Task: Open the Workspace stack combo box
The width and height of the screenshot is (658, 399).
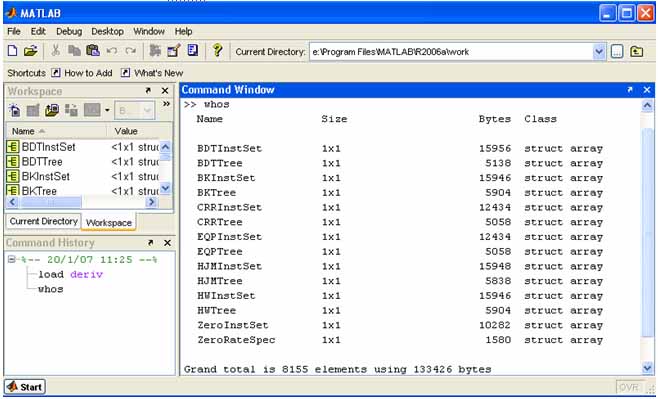Action: (x=134, y=111)
